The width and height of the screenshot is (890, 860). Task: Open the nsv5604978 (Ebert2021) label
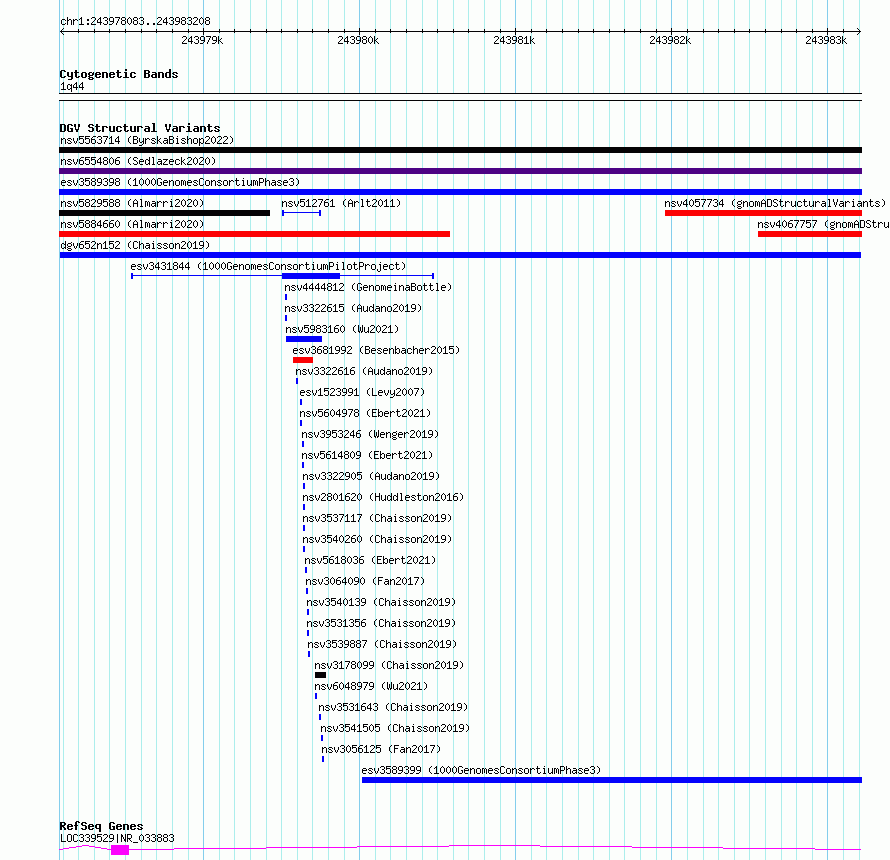click(x=365, y=413)
